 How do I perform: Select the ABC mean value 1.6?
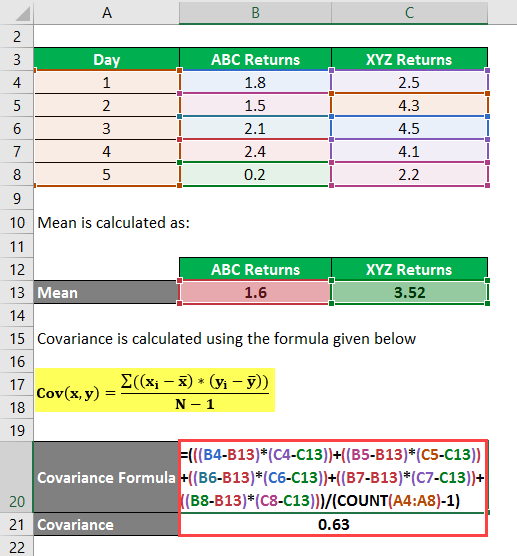coord(255,293)
